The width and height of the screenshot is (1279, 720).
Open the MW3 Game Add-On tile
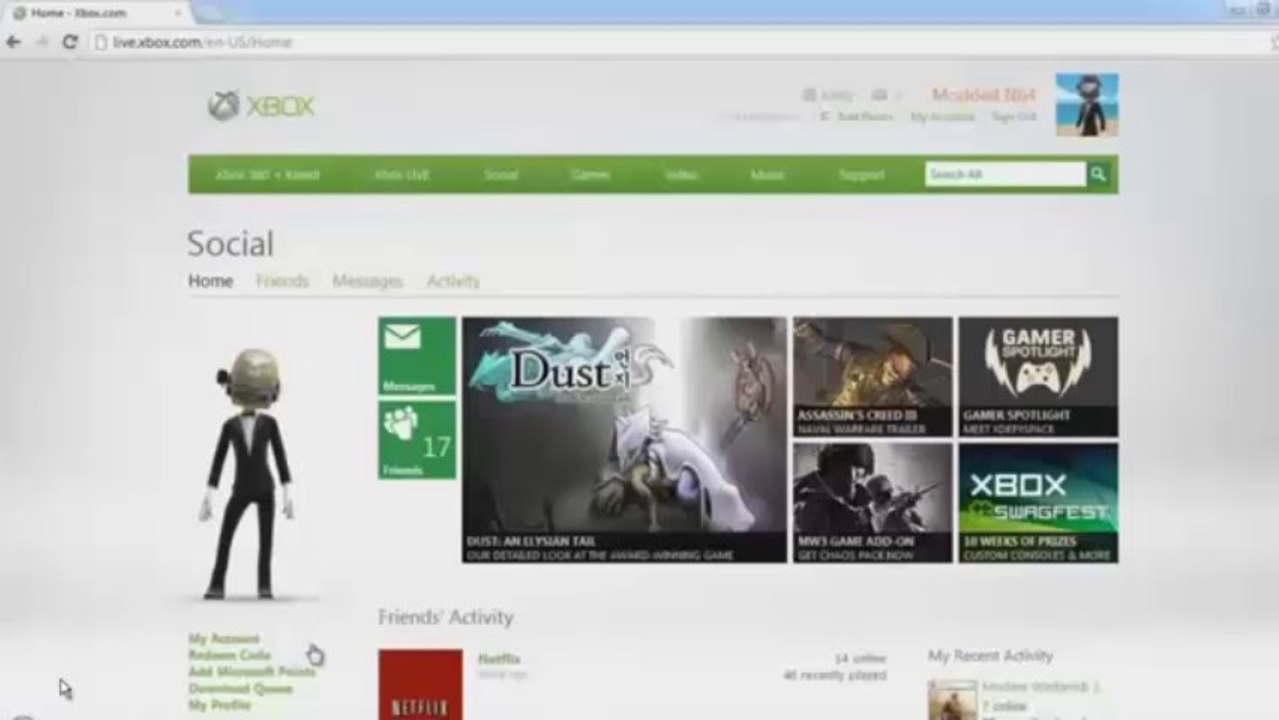(873, 503)
